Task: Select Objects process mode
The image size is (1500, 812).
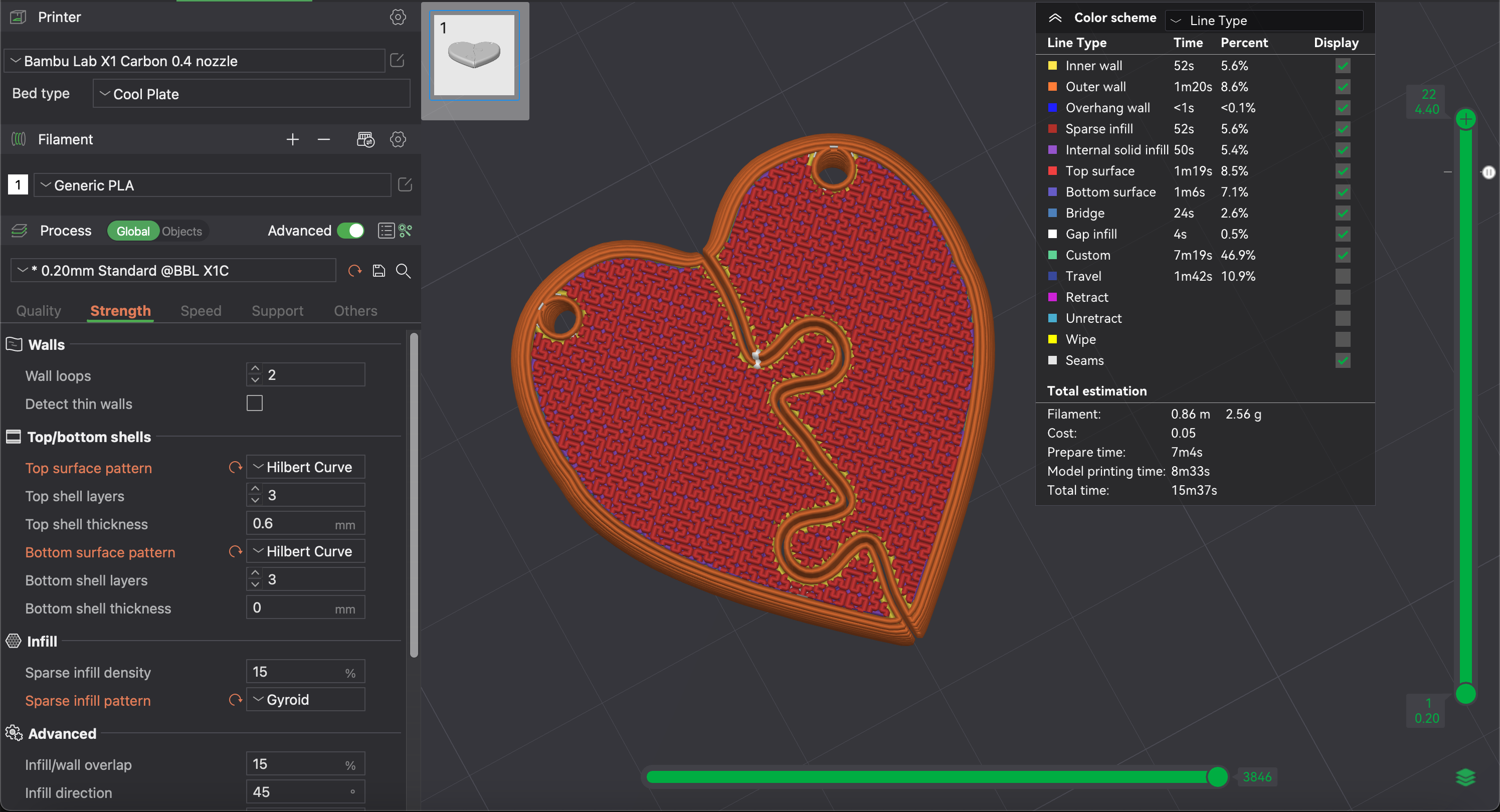Action: pos(181,231)
